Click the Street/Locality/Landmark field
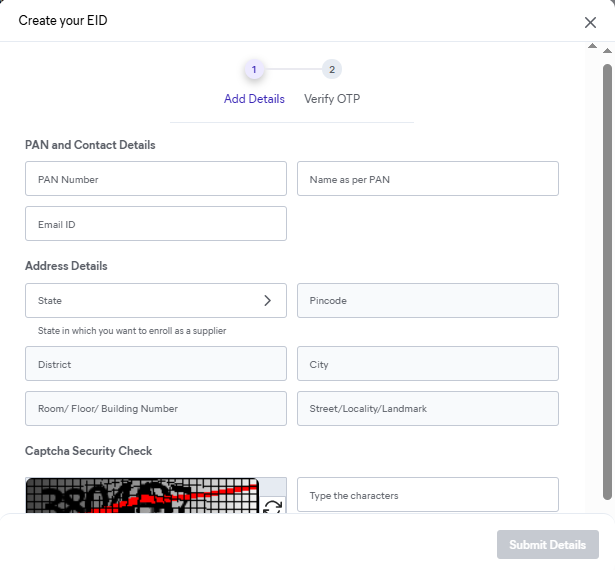Viewport: 615px width, 570px height. coord(427,408)
